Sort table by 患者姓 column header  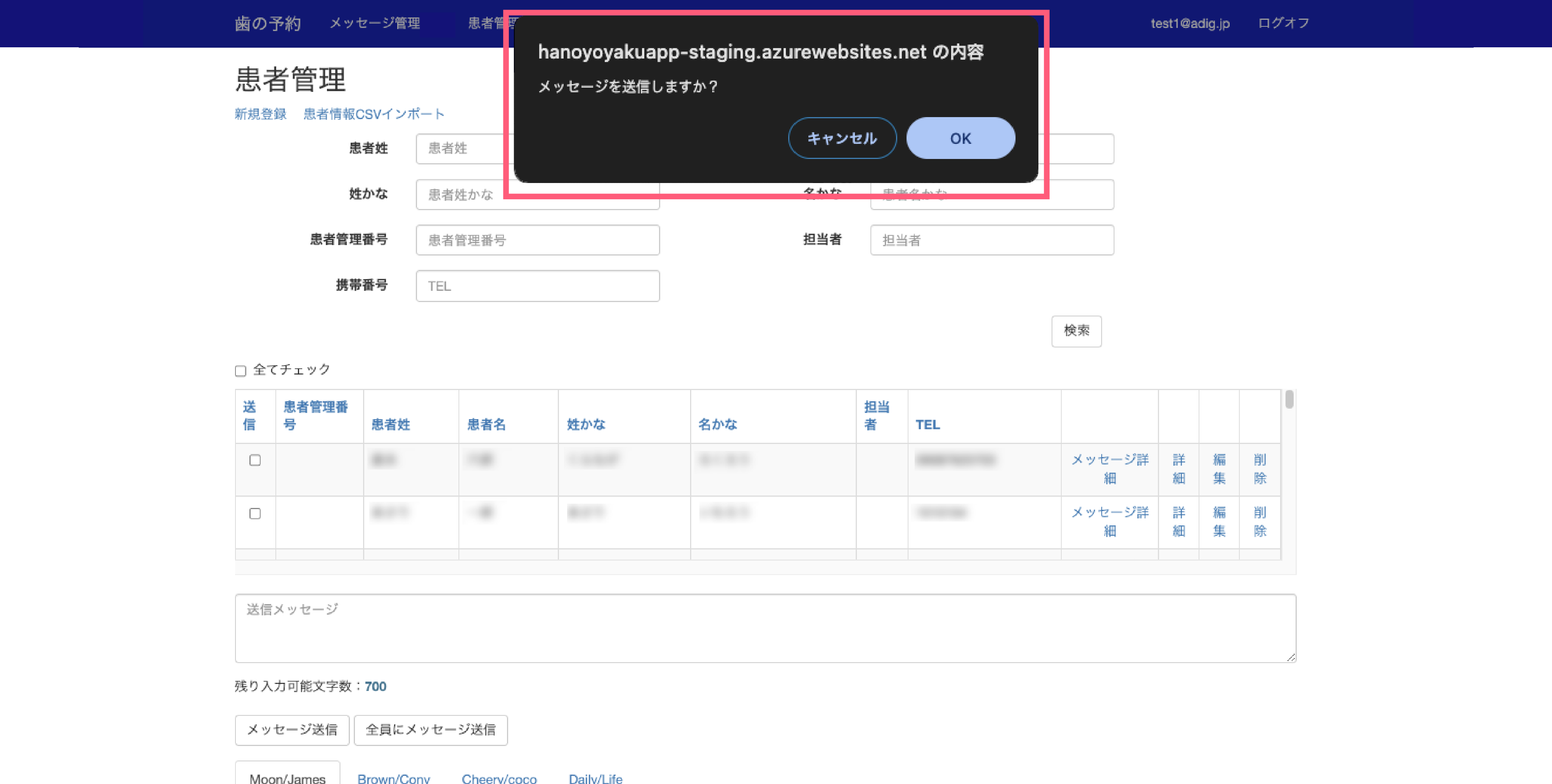click(390, 425)
